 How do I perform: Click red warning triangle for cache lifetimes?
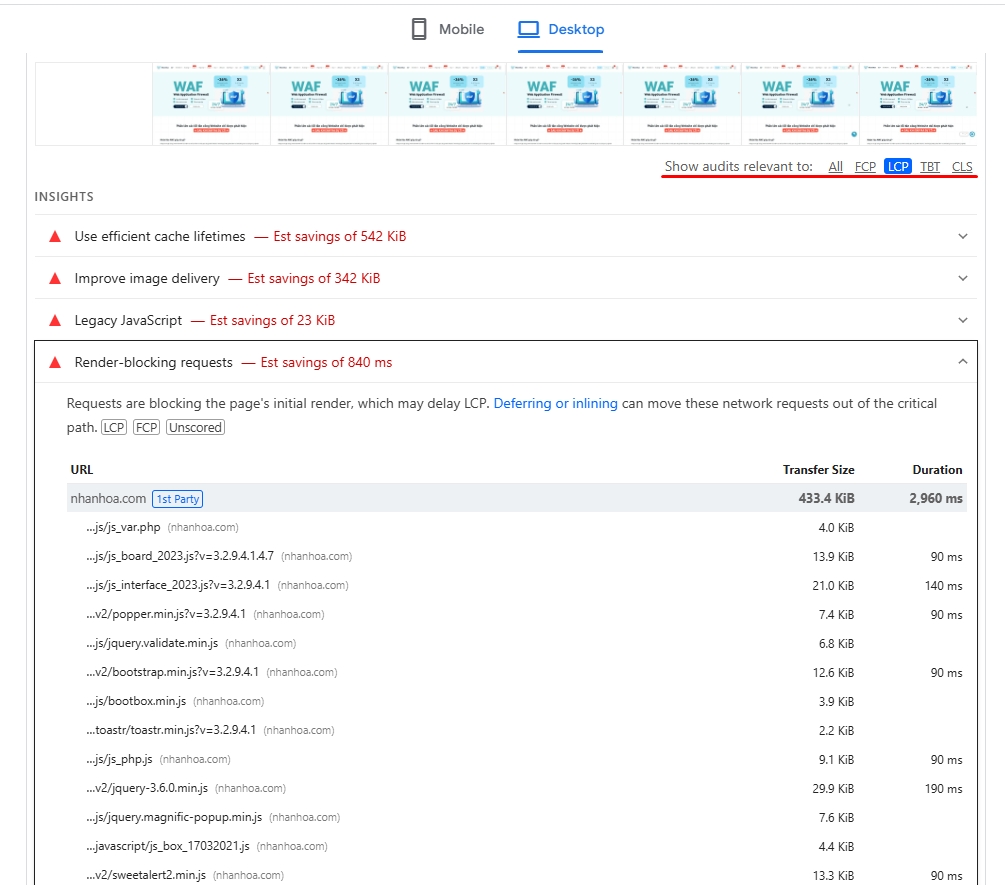(55, 236)
